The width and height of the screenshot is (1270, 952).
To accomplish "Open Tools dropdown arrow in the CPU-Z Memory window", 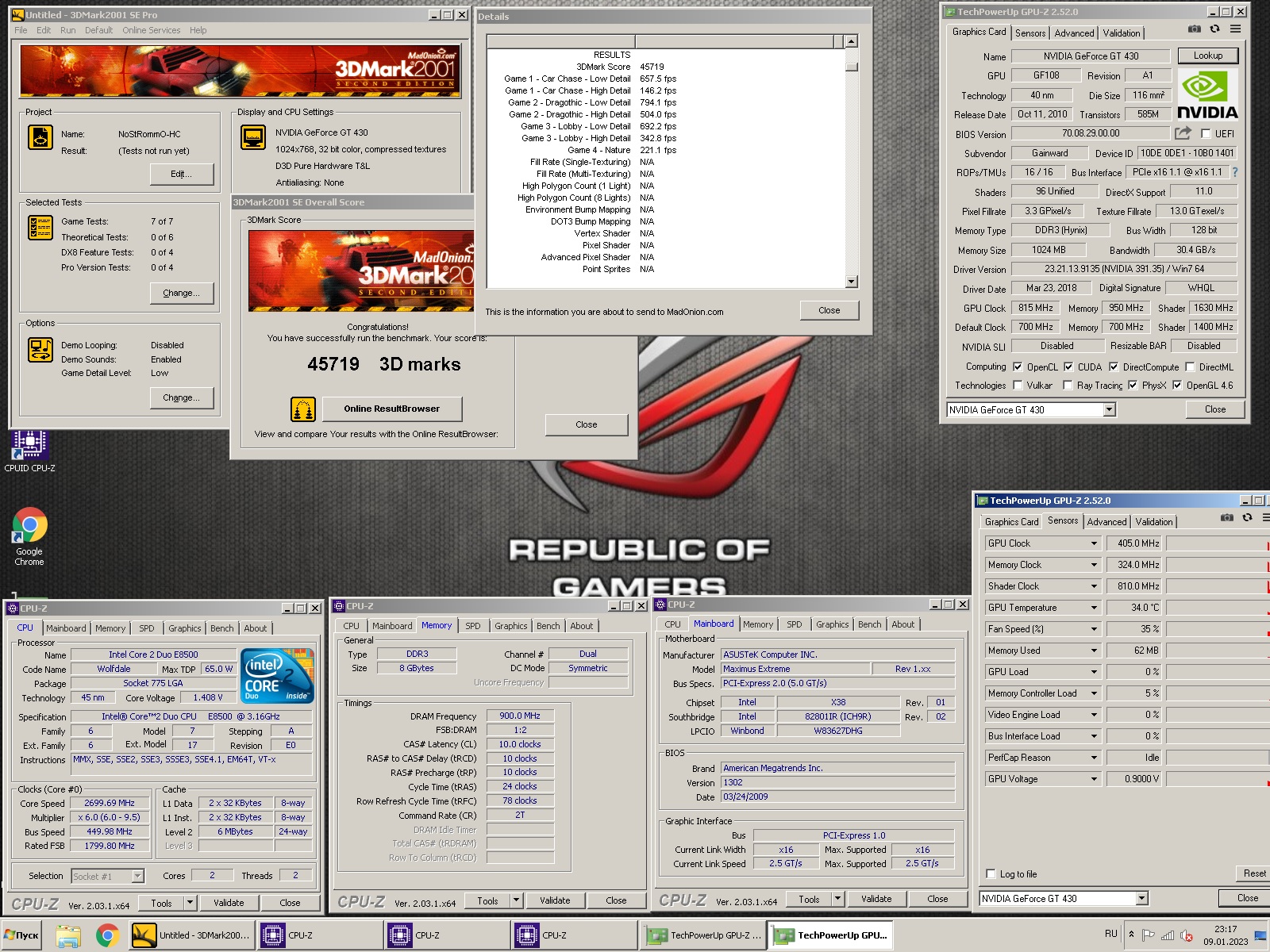I will (516, 900).
